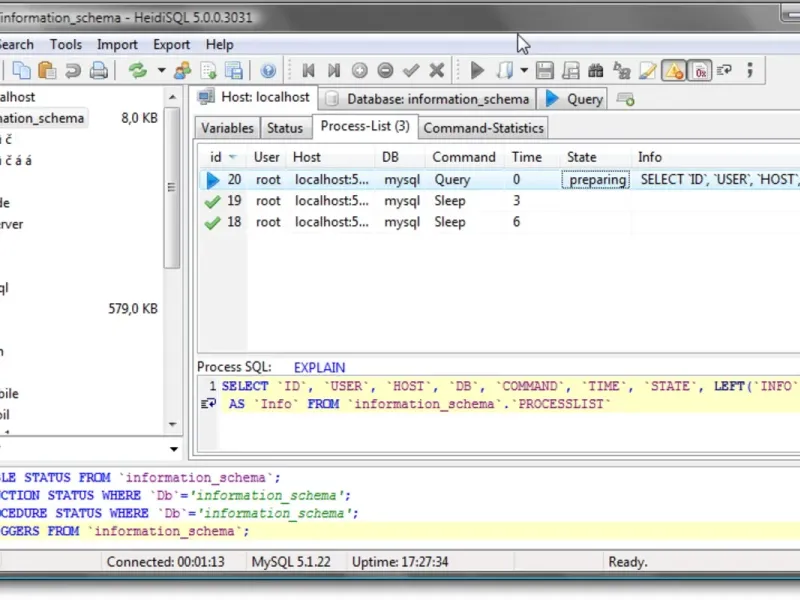800x600 pixels.
Task: Click the Run SQL play icon
Action: pos(477,70)
